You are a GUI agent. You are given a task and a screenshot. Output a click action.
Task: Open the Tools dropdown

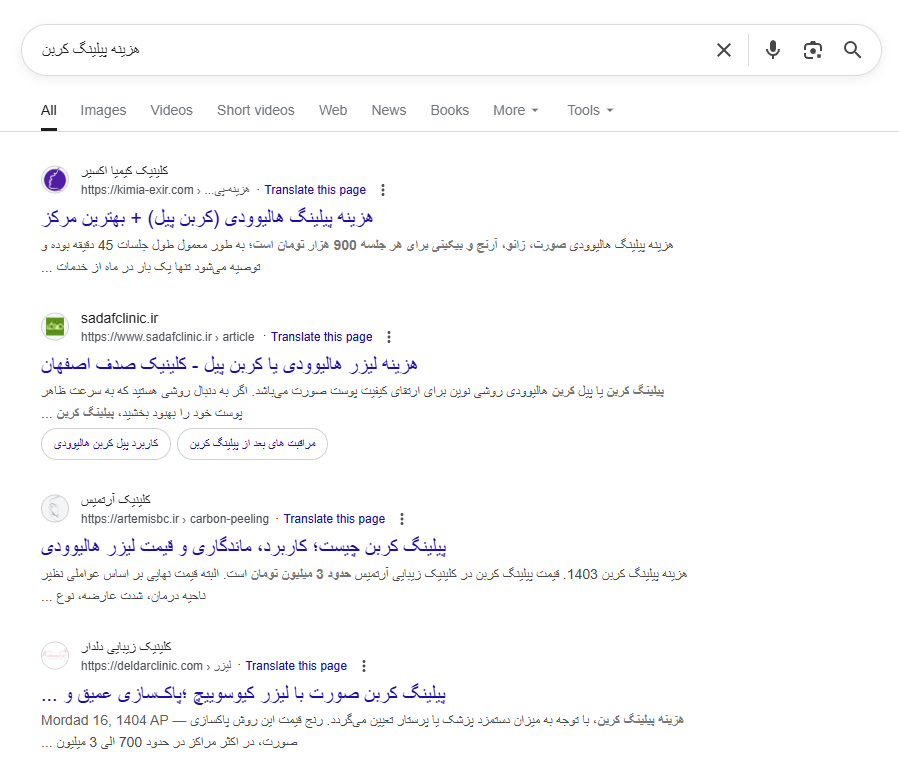click(x=590, y=110)
